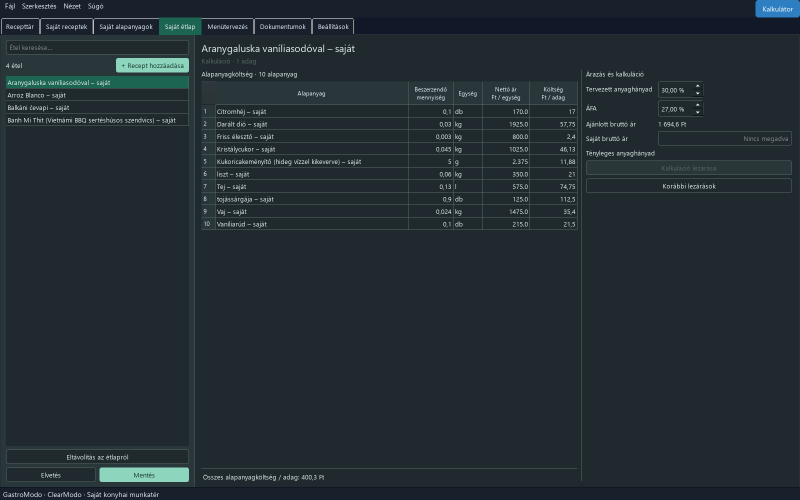800x500 pixels.
Task: Save changes with Mentés button
Action: point(144,475)
